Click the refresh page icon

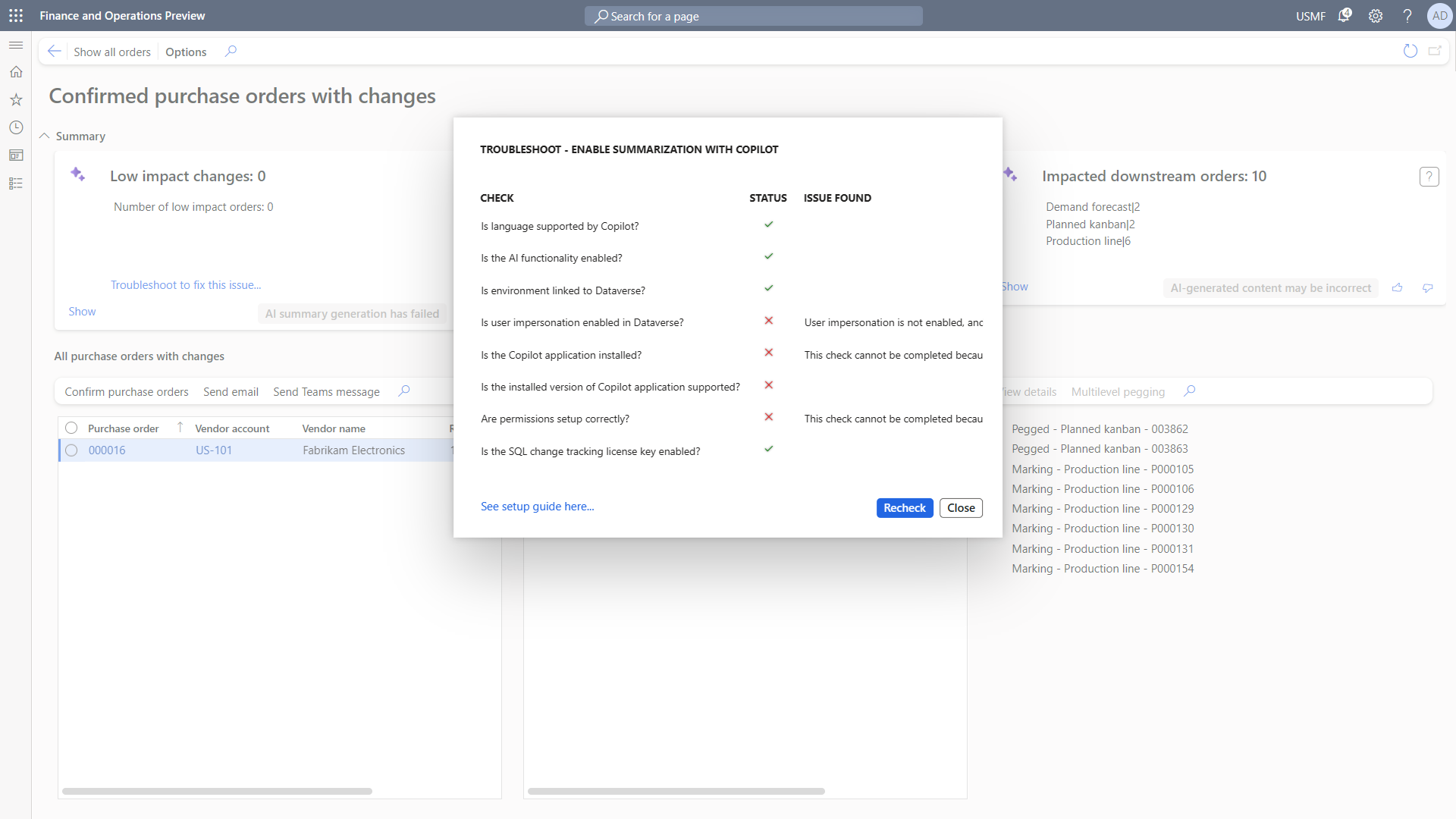tap(1410, 51)
